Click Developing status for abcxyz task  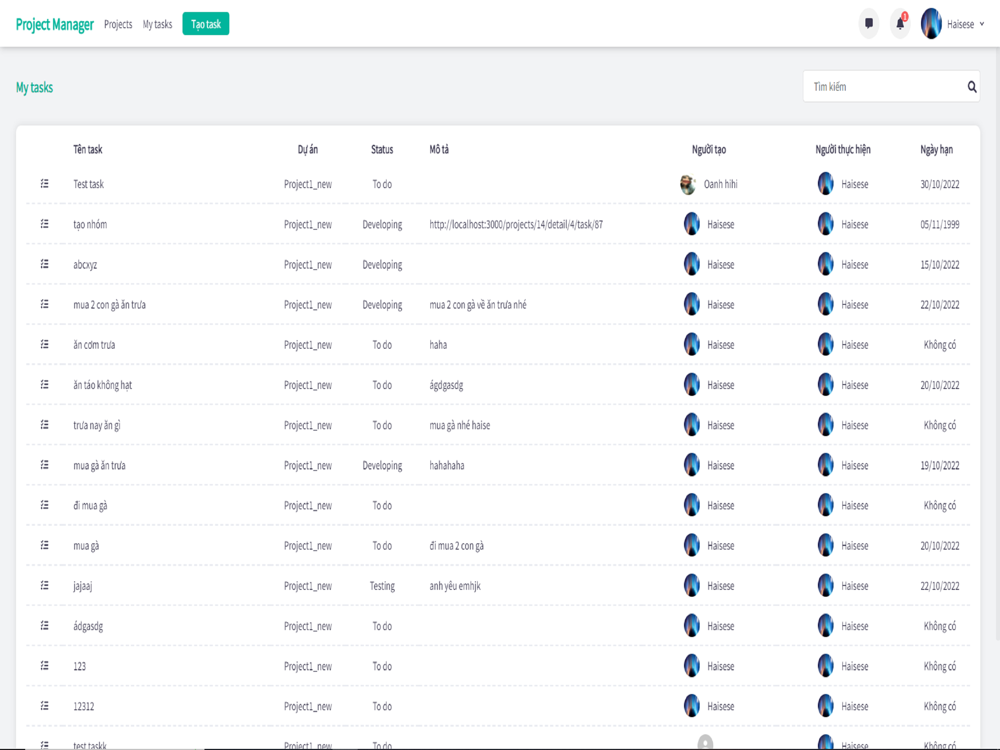pyautogui.click(x=382, y=265)
